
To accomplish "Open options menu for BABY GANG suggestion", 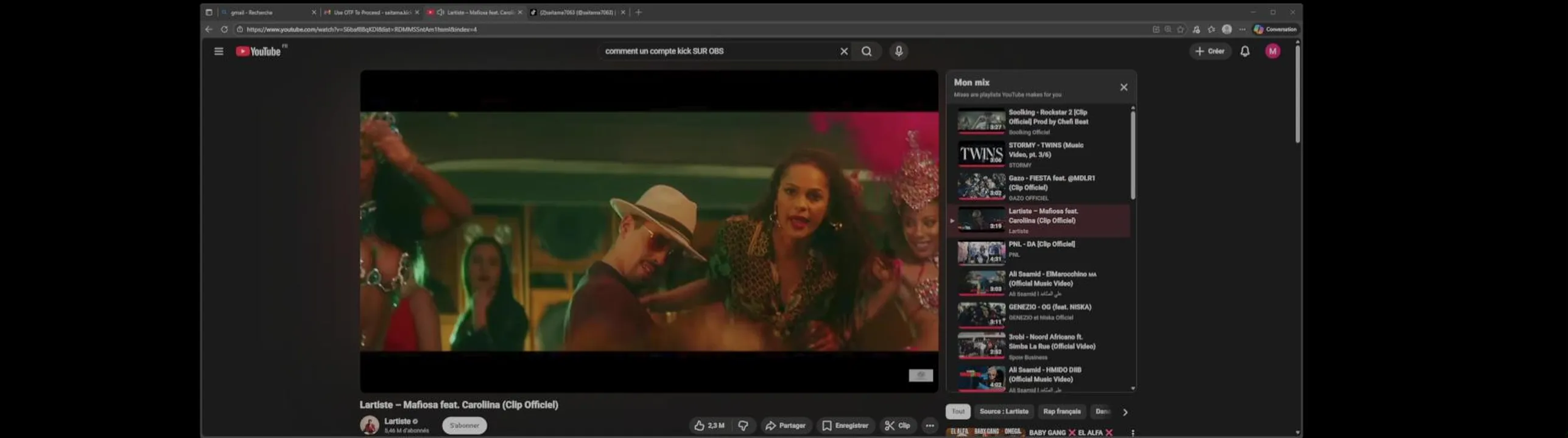I will 1133,433.
